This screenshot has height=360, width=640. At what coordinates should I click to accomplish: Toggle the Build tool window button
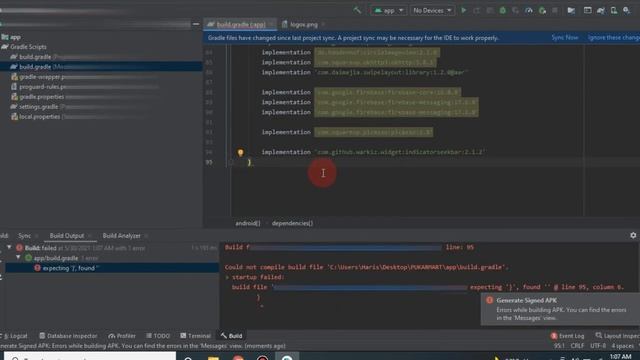click(x=231, y=336)
